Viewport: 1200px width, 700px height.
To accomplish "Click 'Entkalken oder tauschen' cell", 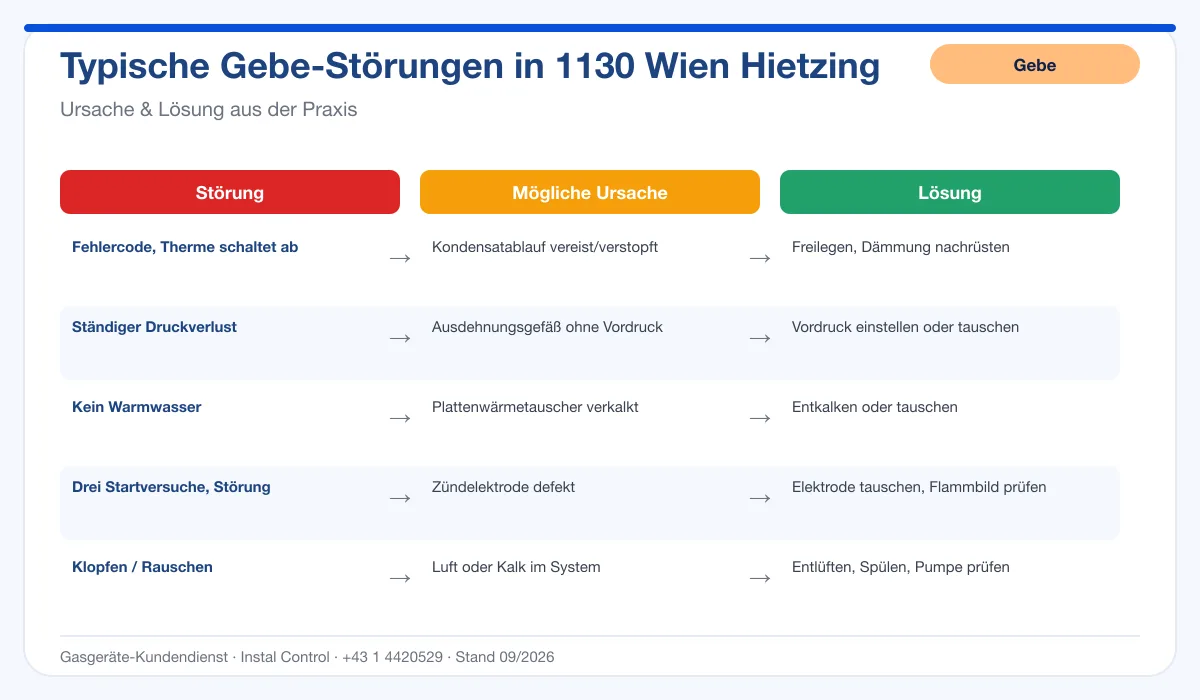I will pyautogui.click(x=875, y=407).
